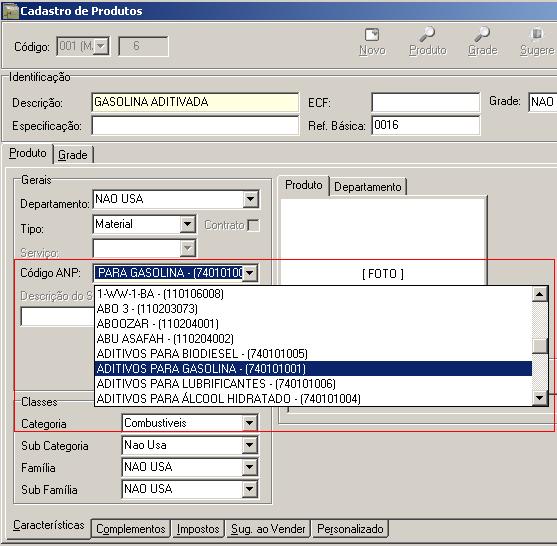Click the Cadastro de Produtos window icon
This screenshot has height=546, width=557.
10,11
